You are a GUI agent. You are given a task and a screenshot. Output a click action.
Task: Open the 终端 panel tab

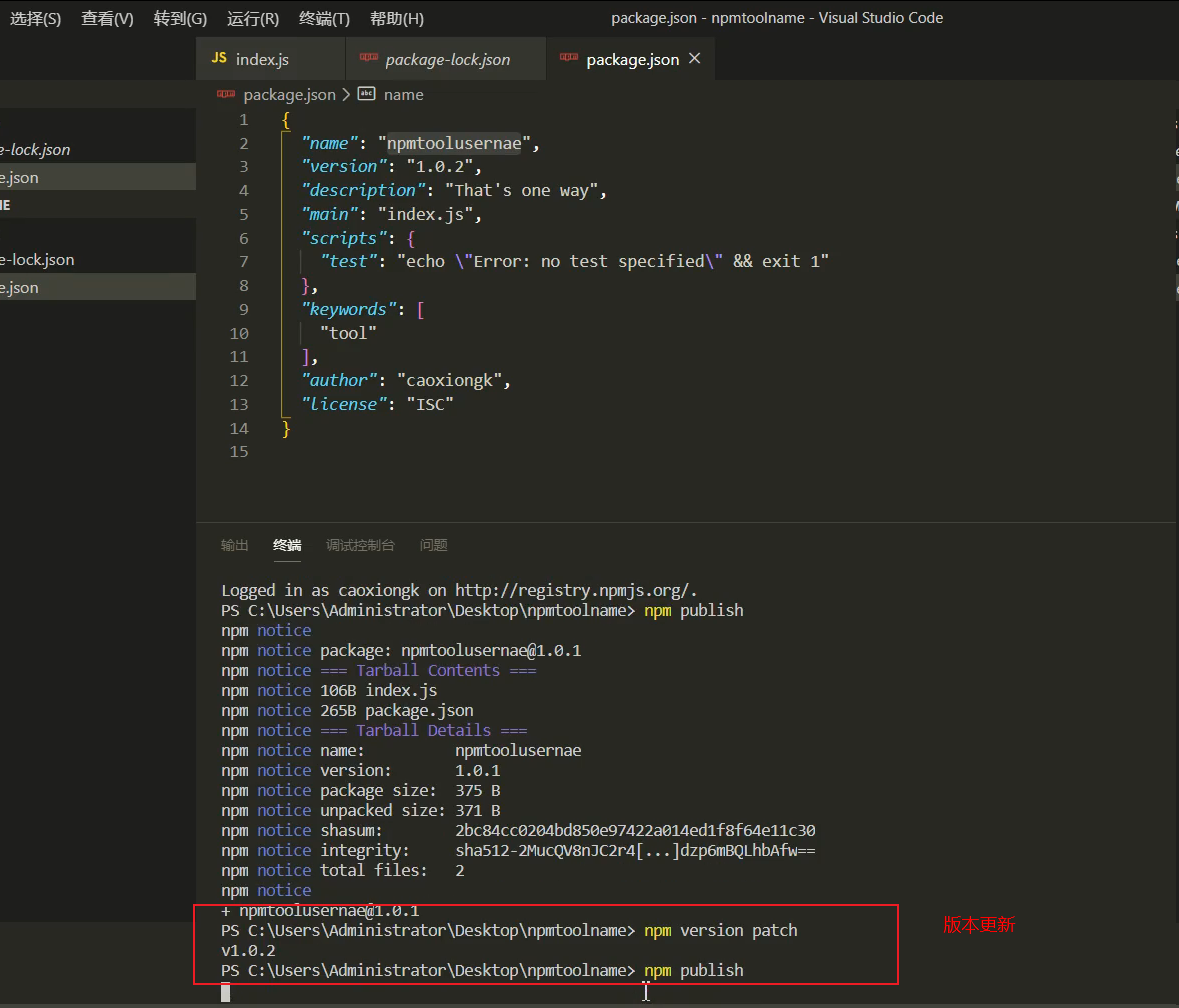click(287, 545)
